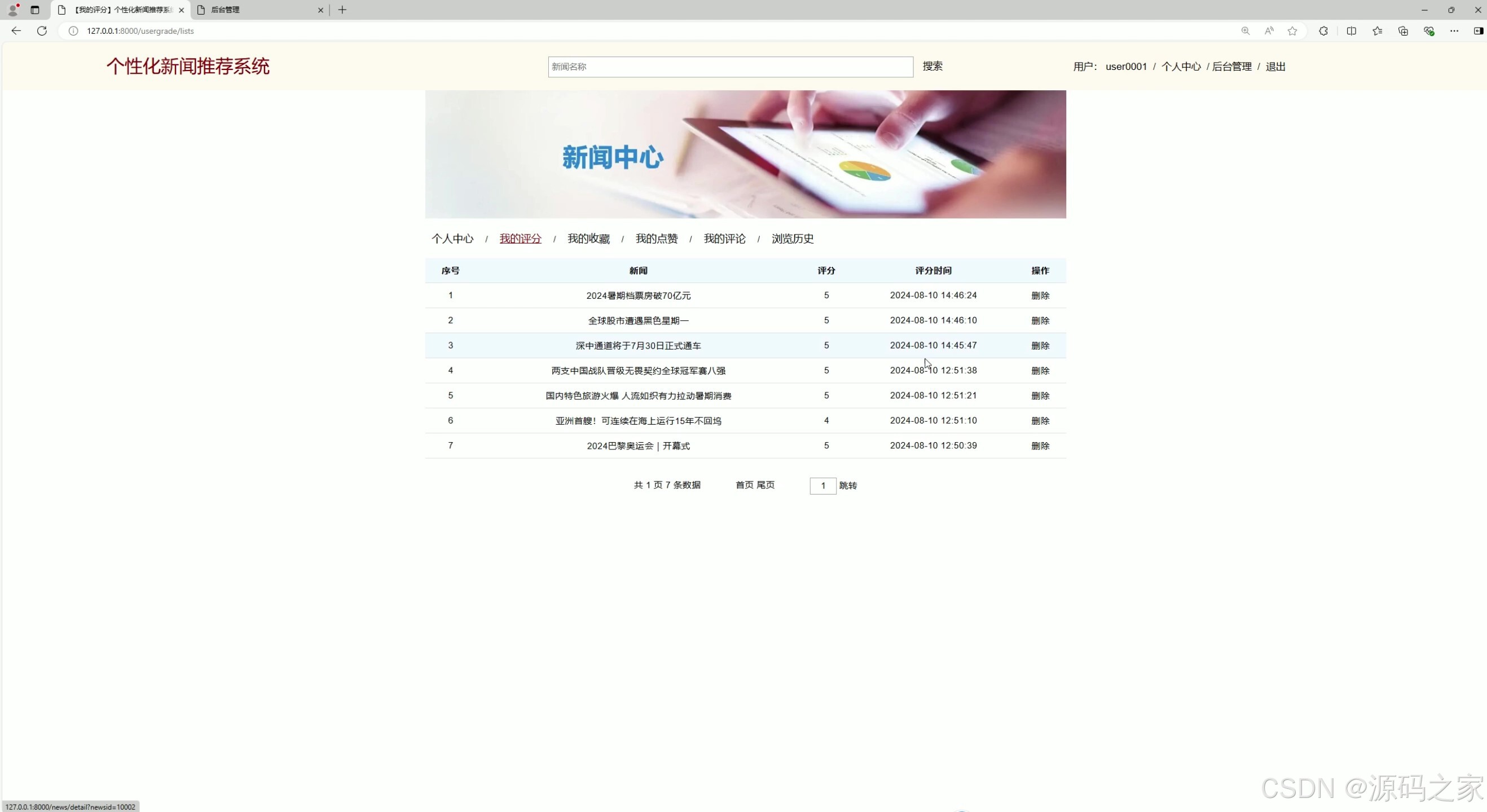This screenshot has height=812, width=1487.
Task: Open the Favorites star in address bar
Action: (x=1292, y=31)
